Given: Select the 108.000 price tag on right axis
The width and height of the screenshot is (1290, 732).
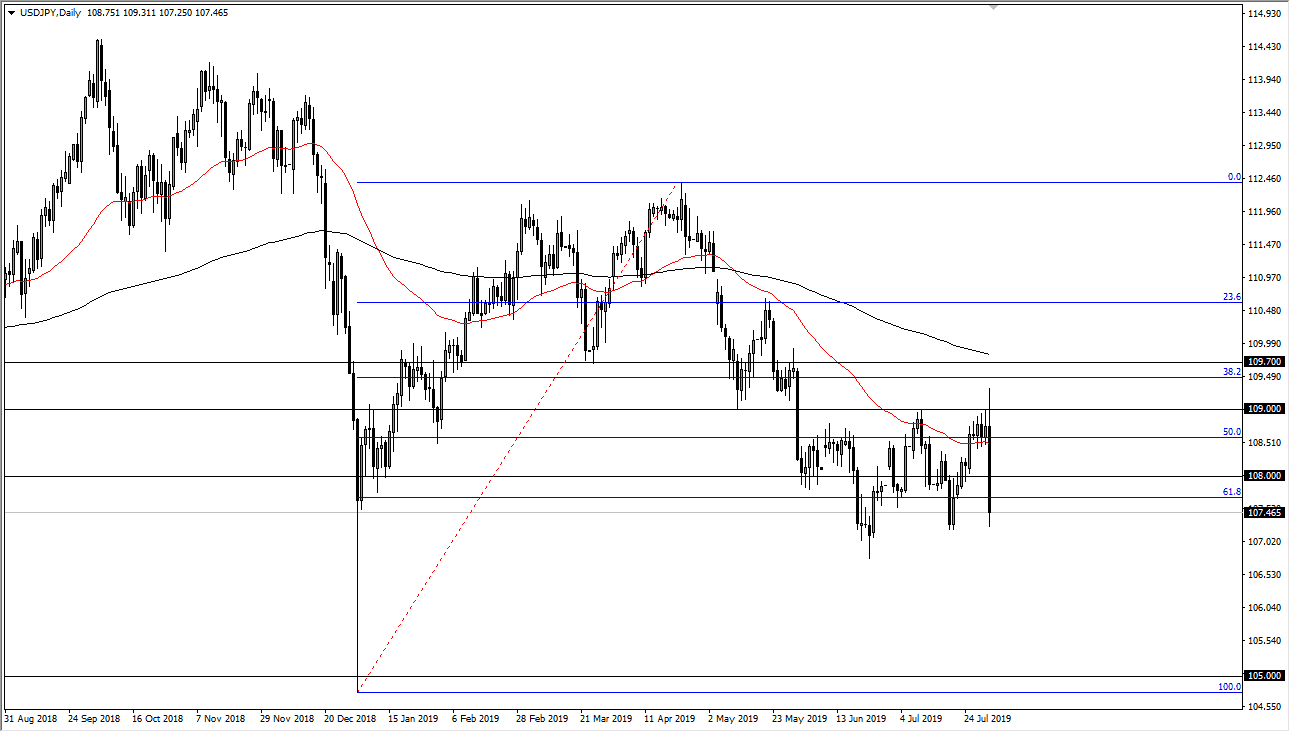Looking at the screenshot, I should pos(1262,476).
